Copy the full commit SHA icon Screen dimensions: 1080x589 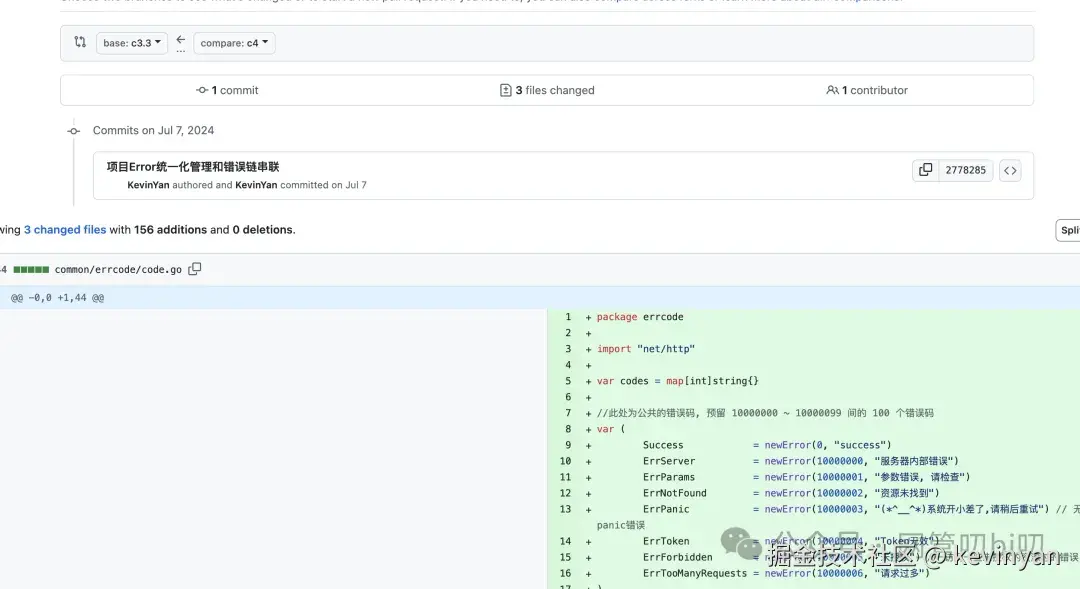tap(925, 169)
